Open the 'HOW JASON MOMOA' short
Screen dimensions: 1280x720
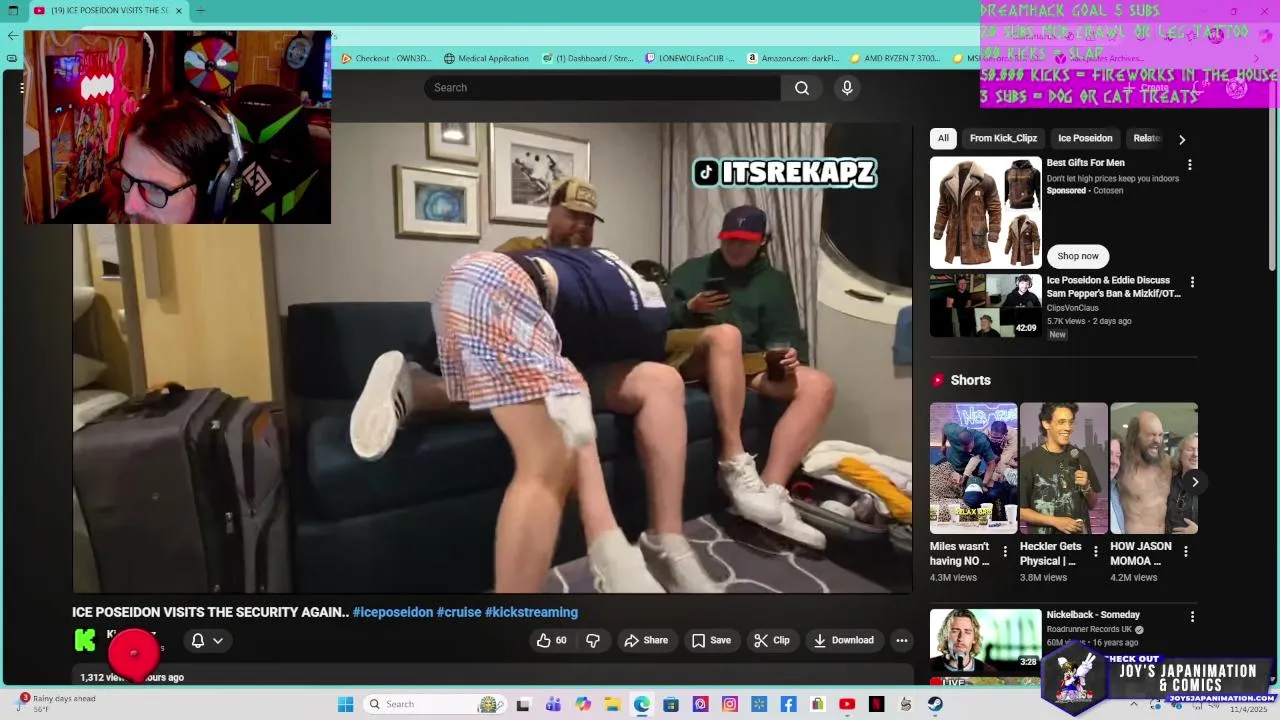point(1154,468)
